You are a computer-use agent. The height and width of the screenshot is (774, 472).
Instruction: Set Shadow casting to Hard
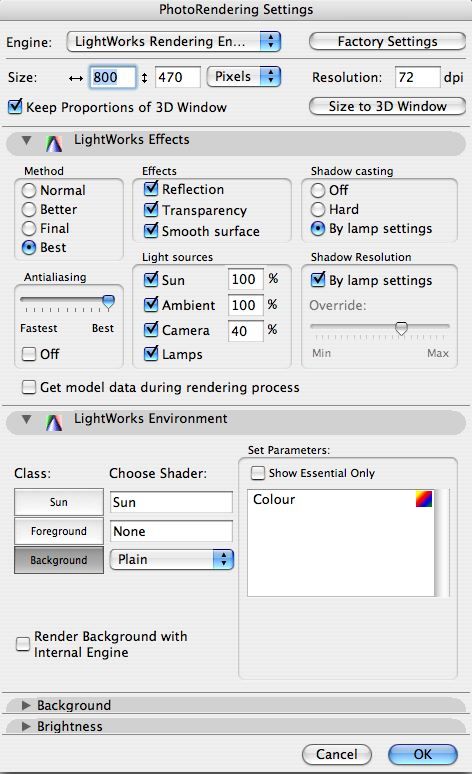pos(318,209)
